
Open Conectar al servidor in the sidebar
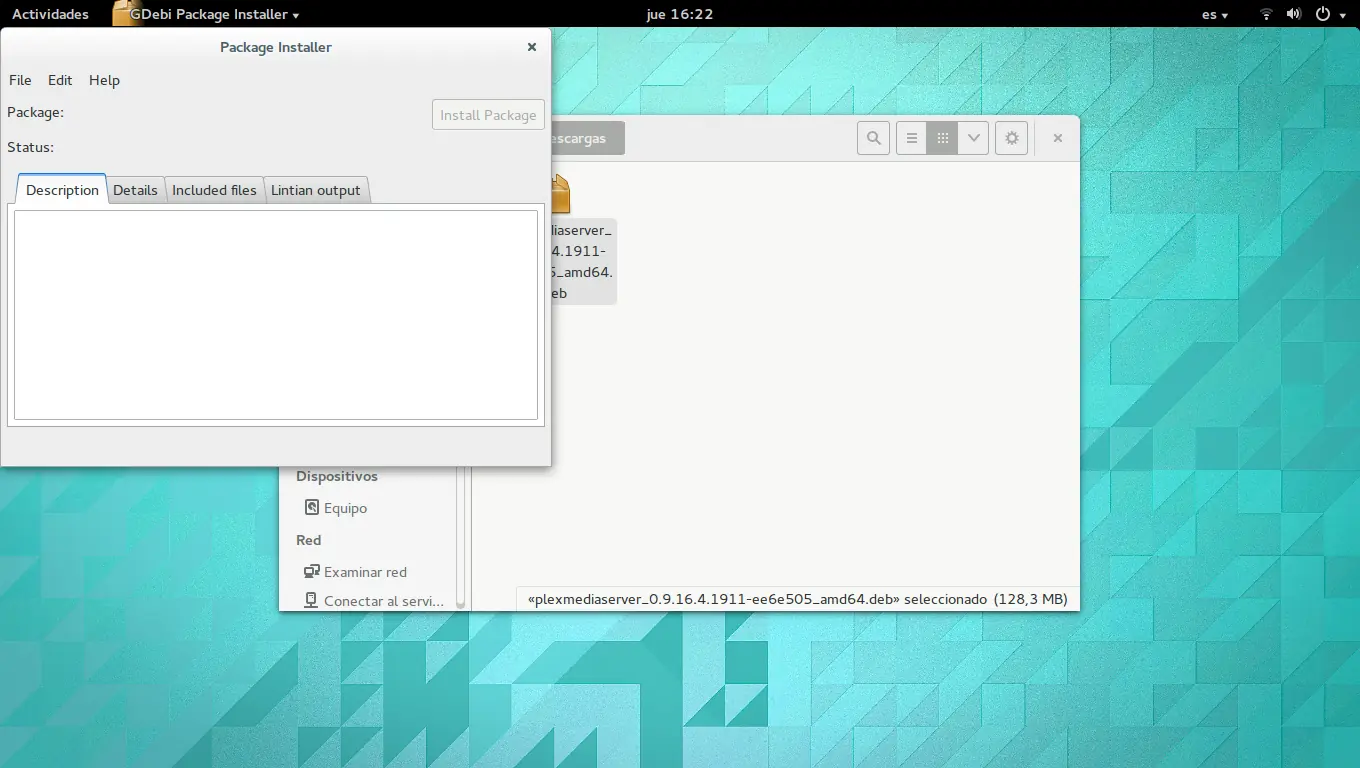[x=384, y=601]
